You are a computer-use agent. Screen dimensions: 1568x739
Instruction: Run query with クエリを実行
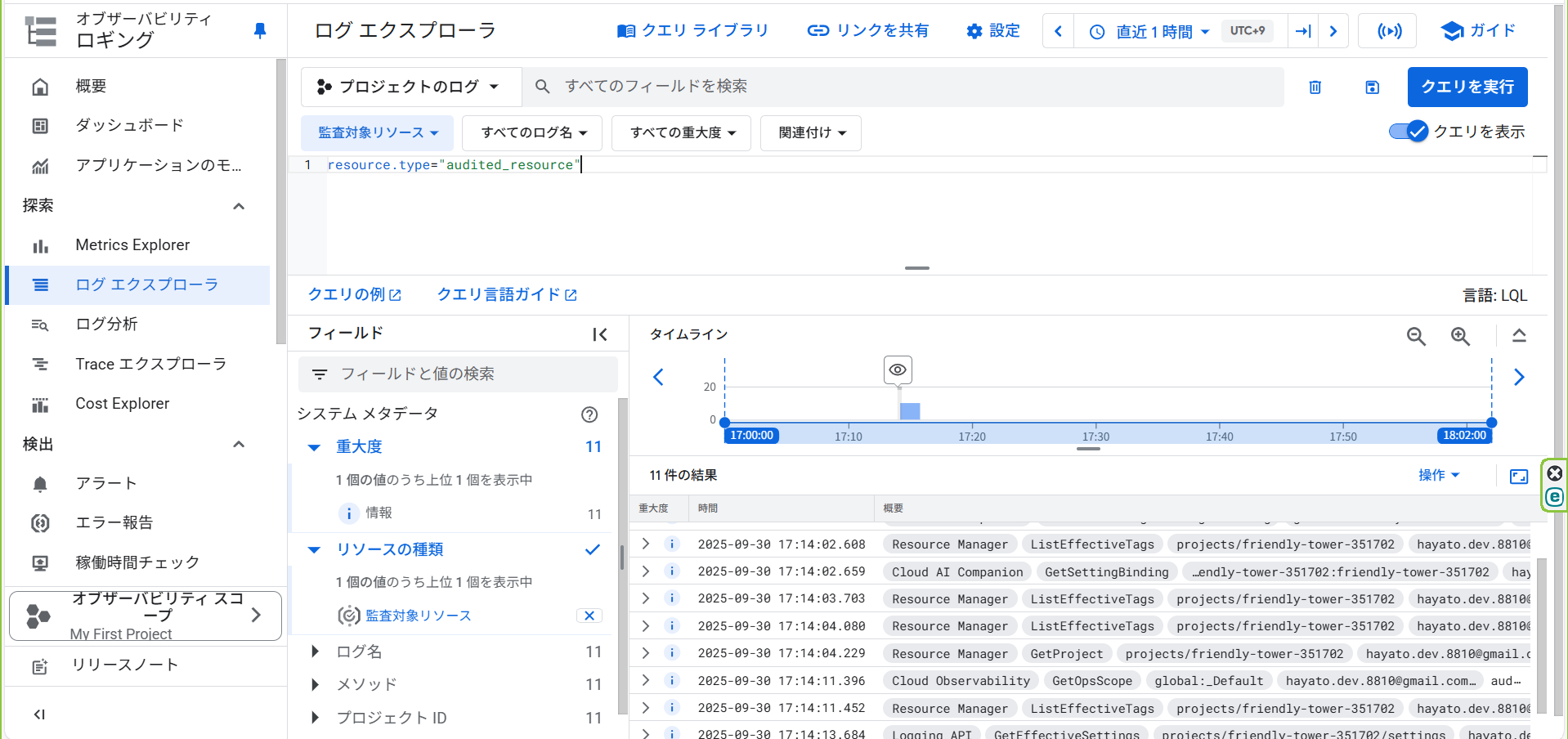pyautogui.click(x=1467, y=87)
